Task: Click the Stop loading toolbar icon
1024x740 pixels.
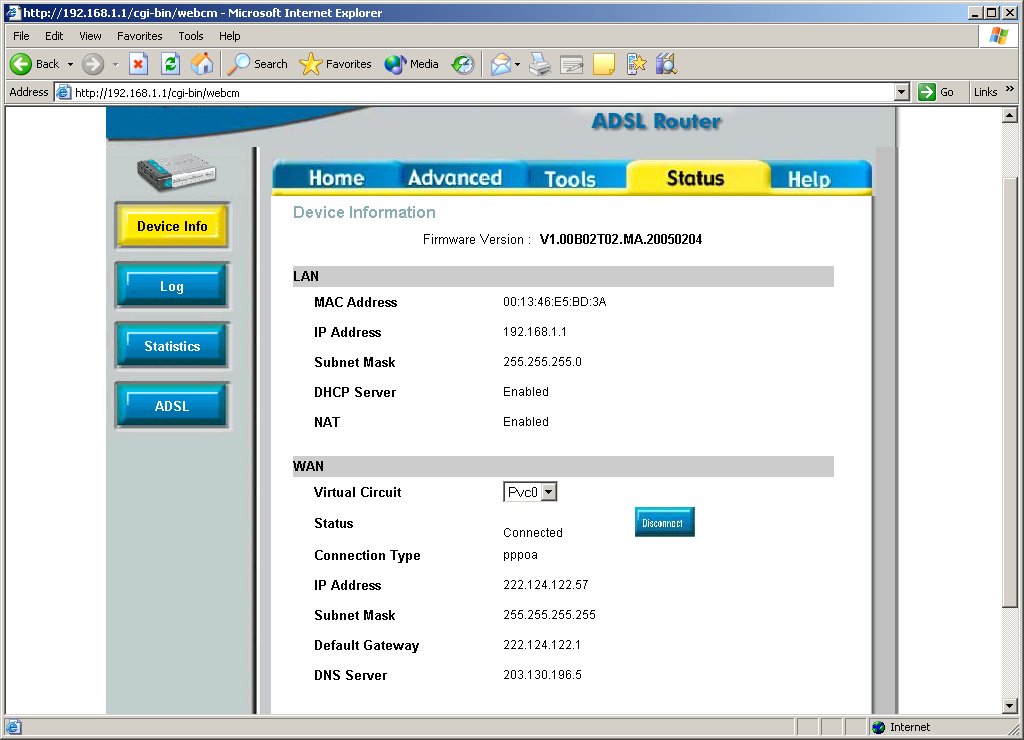Action: pos(139,64)
